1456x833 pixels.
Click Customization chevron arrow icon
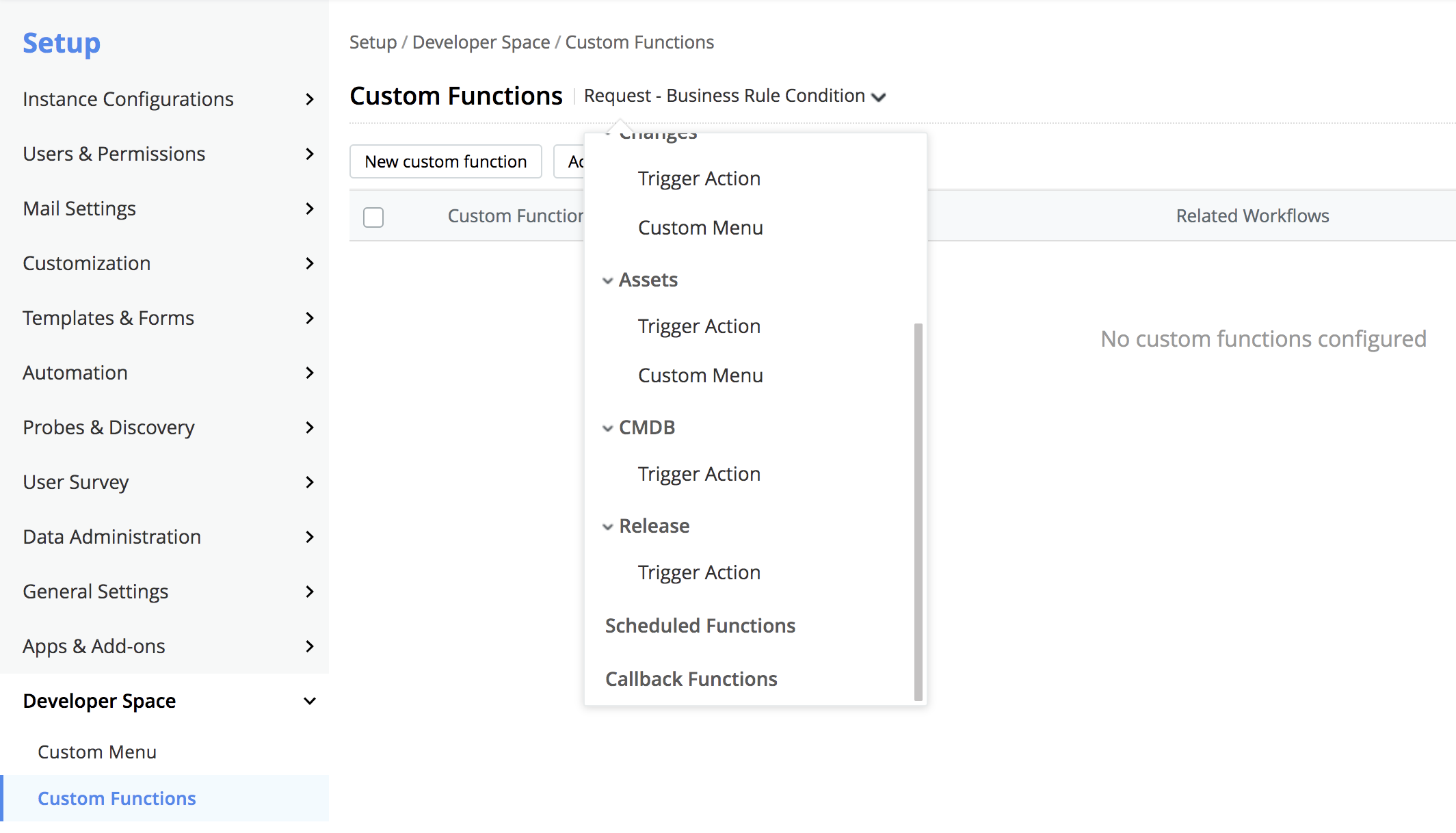[x=310, y=263]
